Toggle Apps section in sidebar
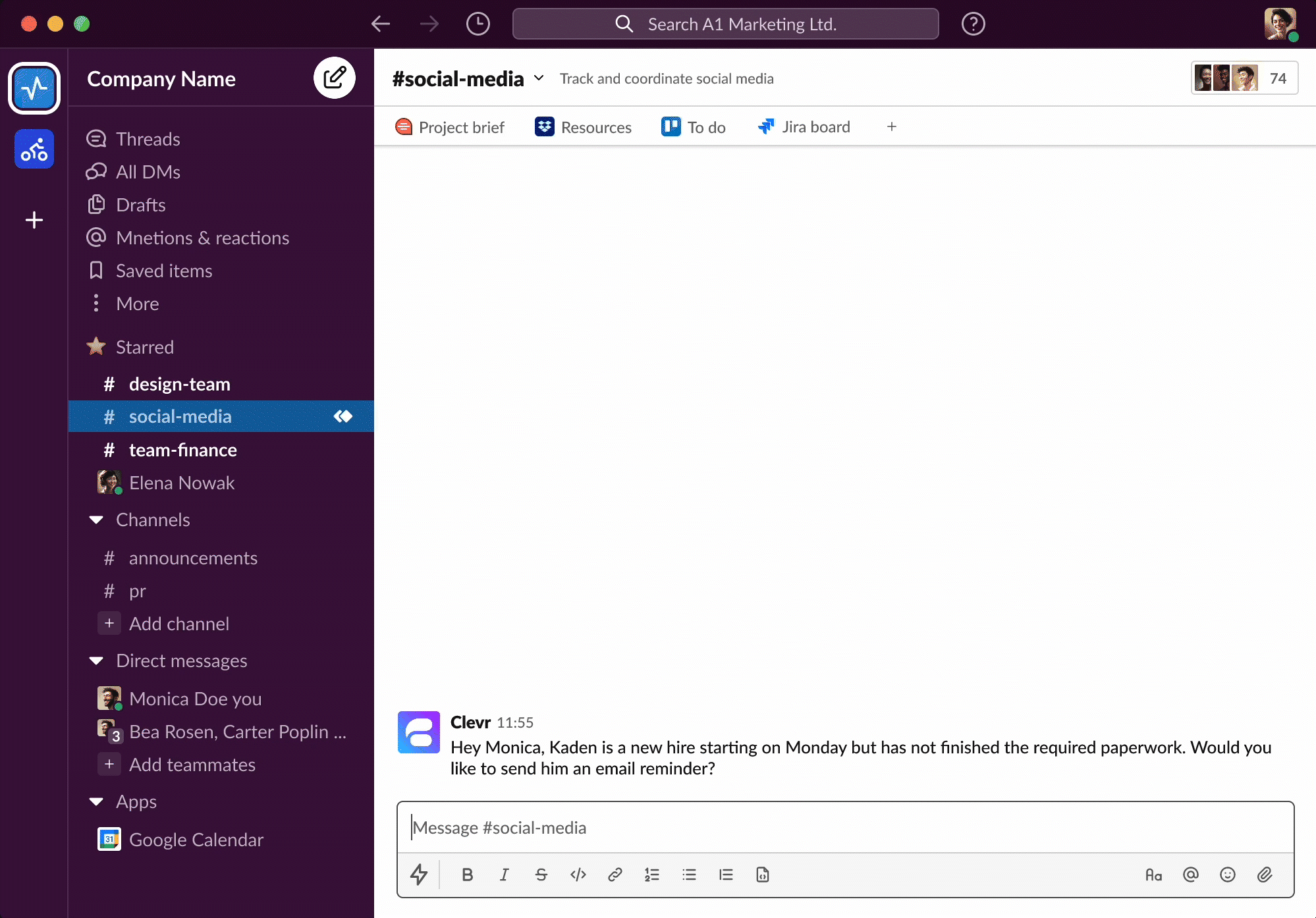 pos(97,801)
